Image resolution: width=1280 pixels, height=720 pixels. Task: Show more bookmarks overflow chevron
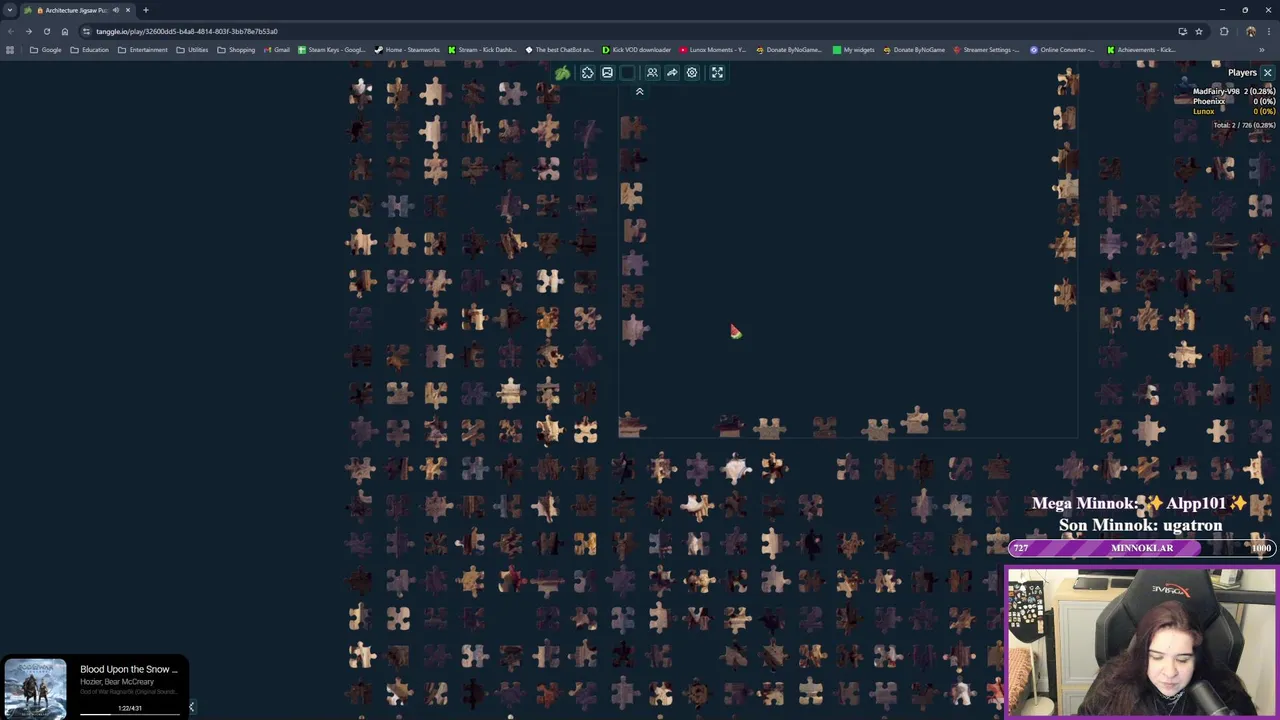click(x=1261, y=50)
